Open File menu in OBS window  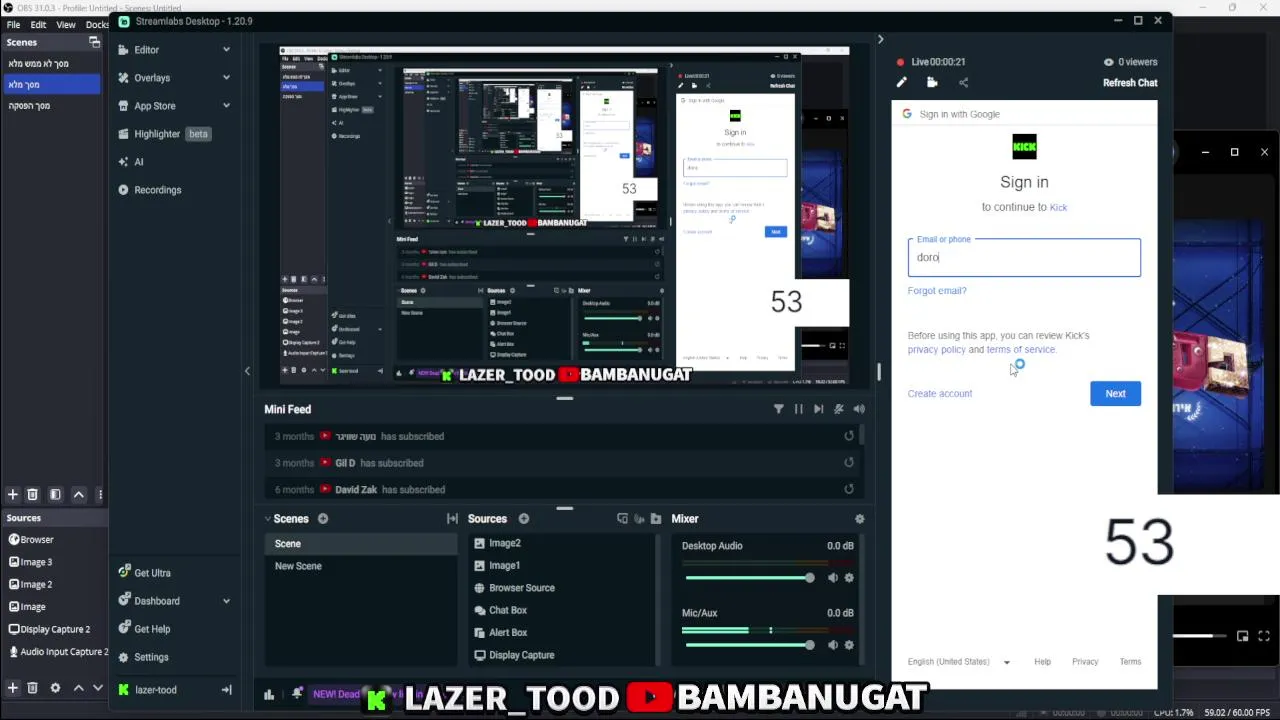[14, 24]
